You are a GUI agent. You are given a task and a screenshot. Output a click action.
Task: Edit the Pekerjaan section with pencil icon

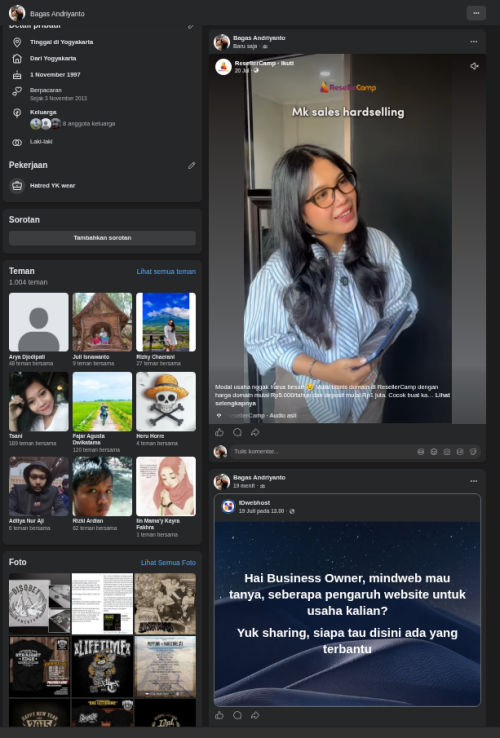(191, 165)
